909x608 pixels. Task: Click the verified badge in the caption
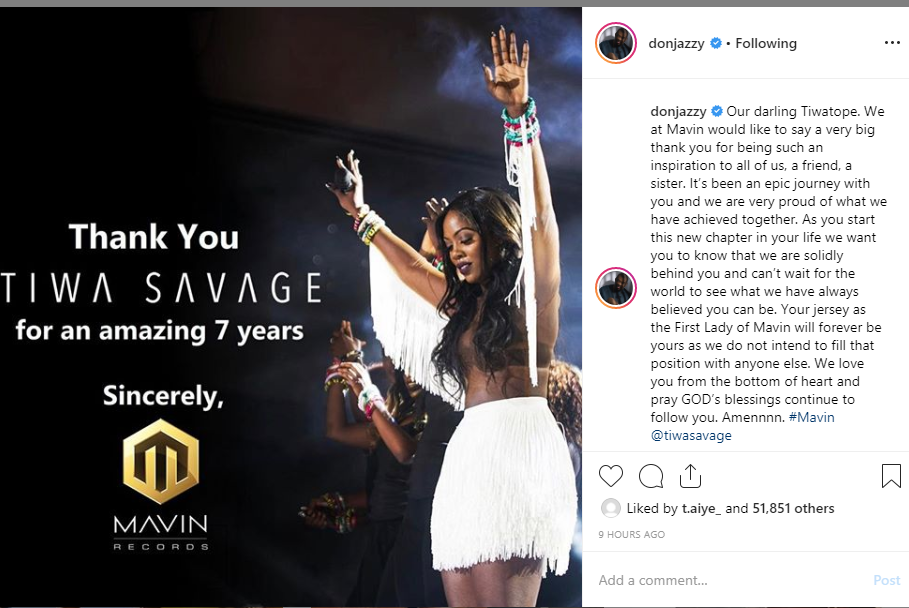click(x=717, y=111)
